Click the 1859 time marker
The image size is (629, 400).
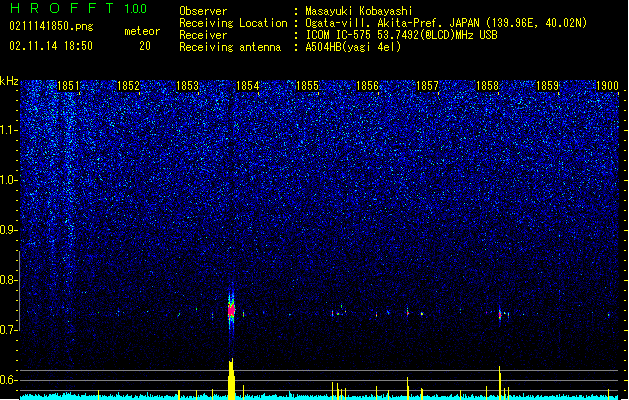point(547,86)
